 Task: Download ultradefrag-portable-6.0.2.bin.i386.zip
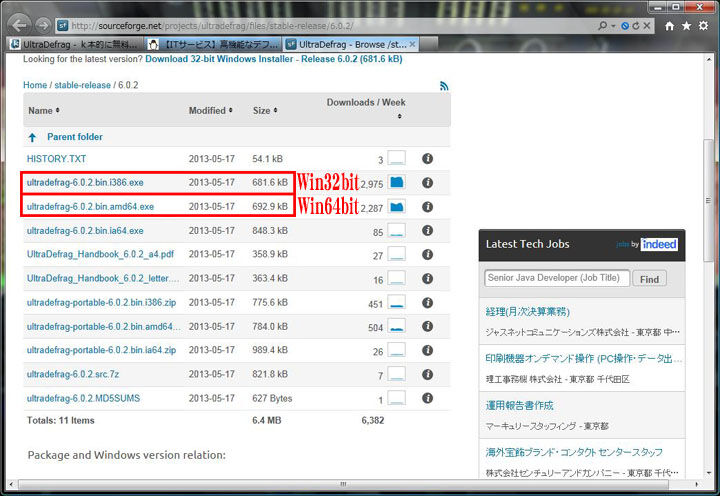coord(101,303)
